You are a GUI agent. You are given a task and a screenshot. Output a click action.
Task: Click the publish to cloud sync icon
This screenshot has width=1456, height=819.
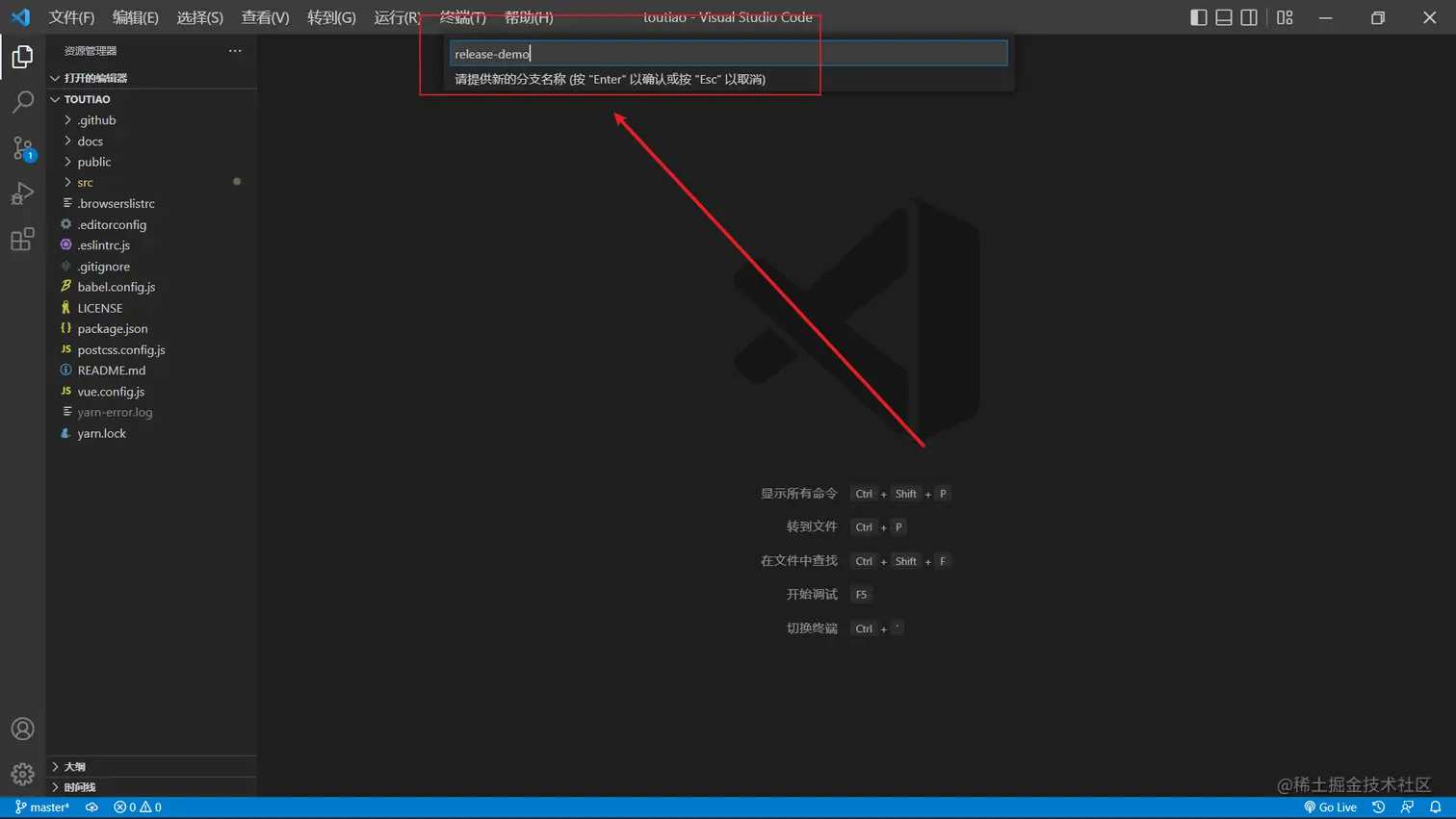coord(91,807)
